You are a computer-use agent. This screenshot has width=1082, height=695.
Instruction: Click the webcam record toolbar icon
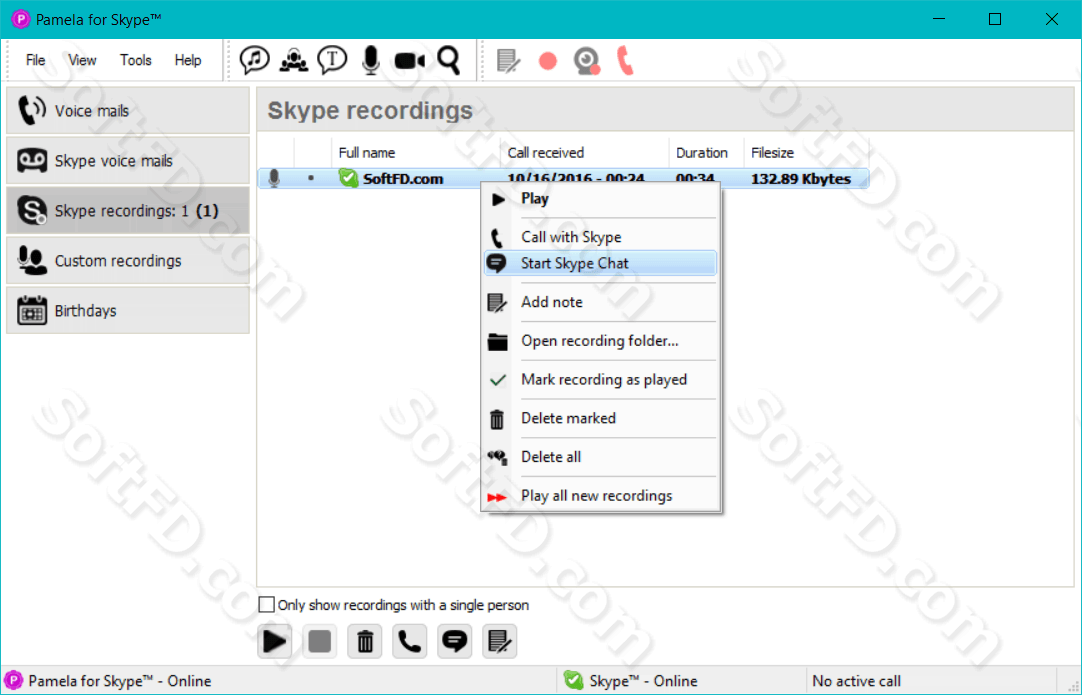pos(587,61)
